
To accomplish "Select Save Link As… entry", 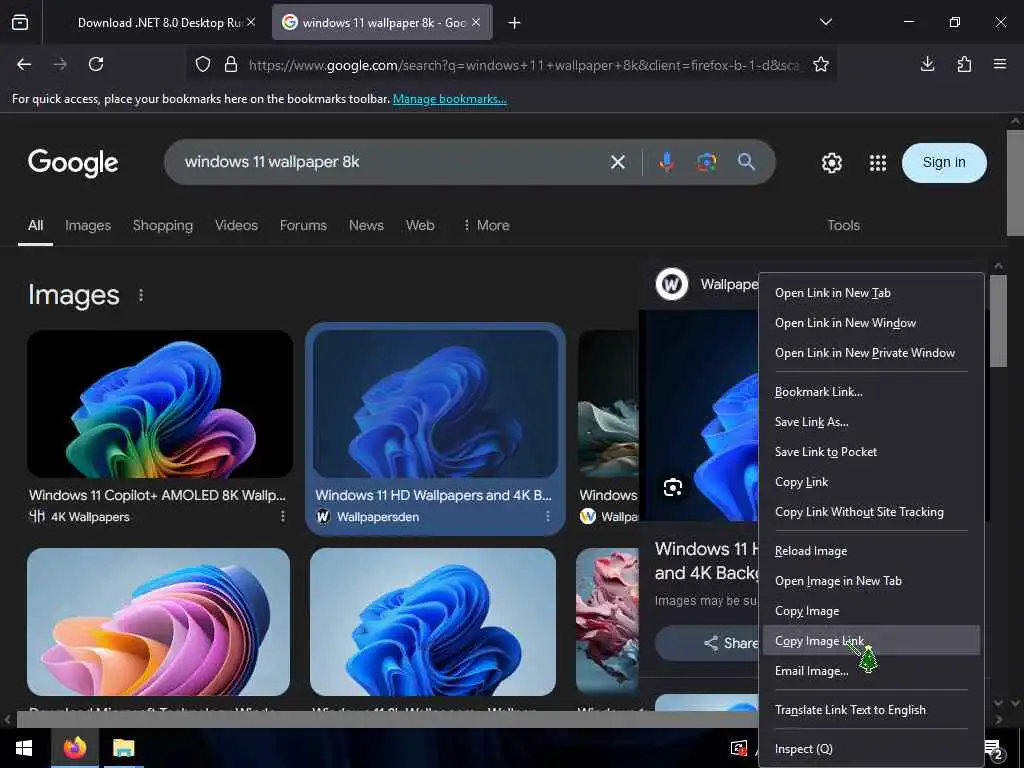I will 871,422.
